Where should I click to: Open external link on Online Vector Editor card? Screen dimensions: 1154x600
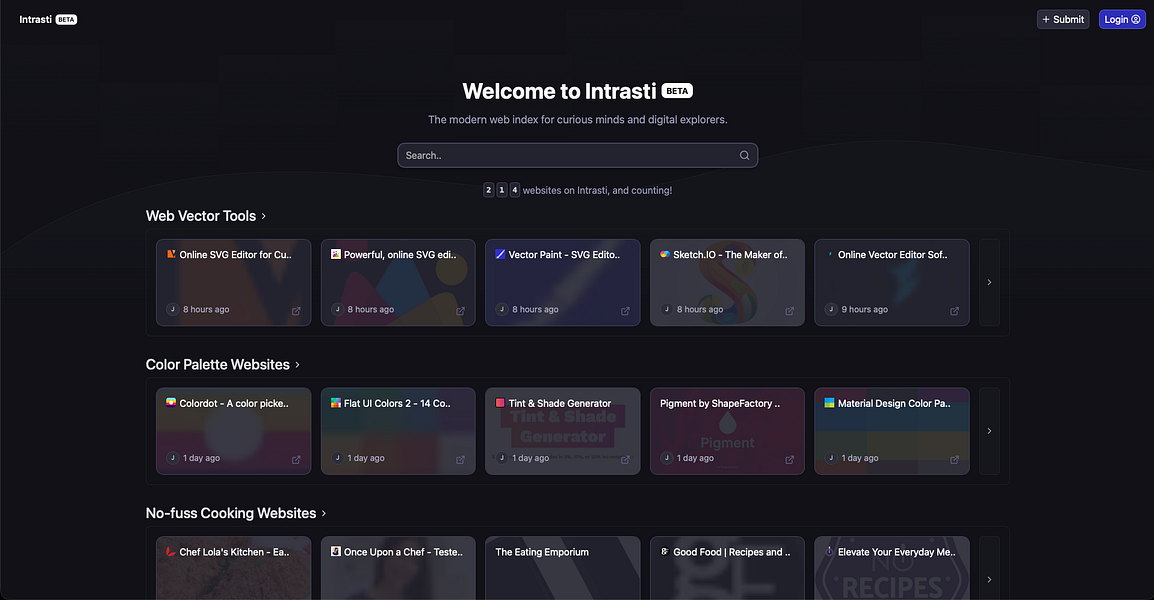[954, 311]
